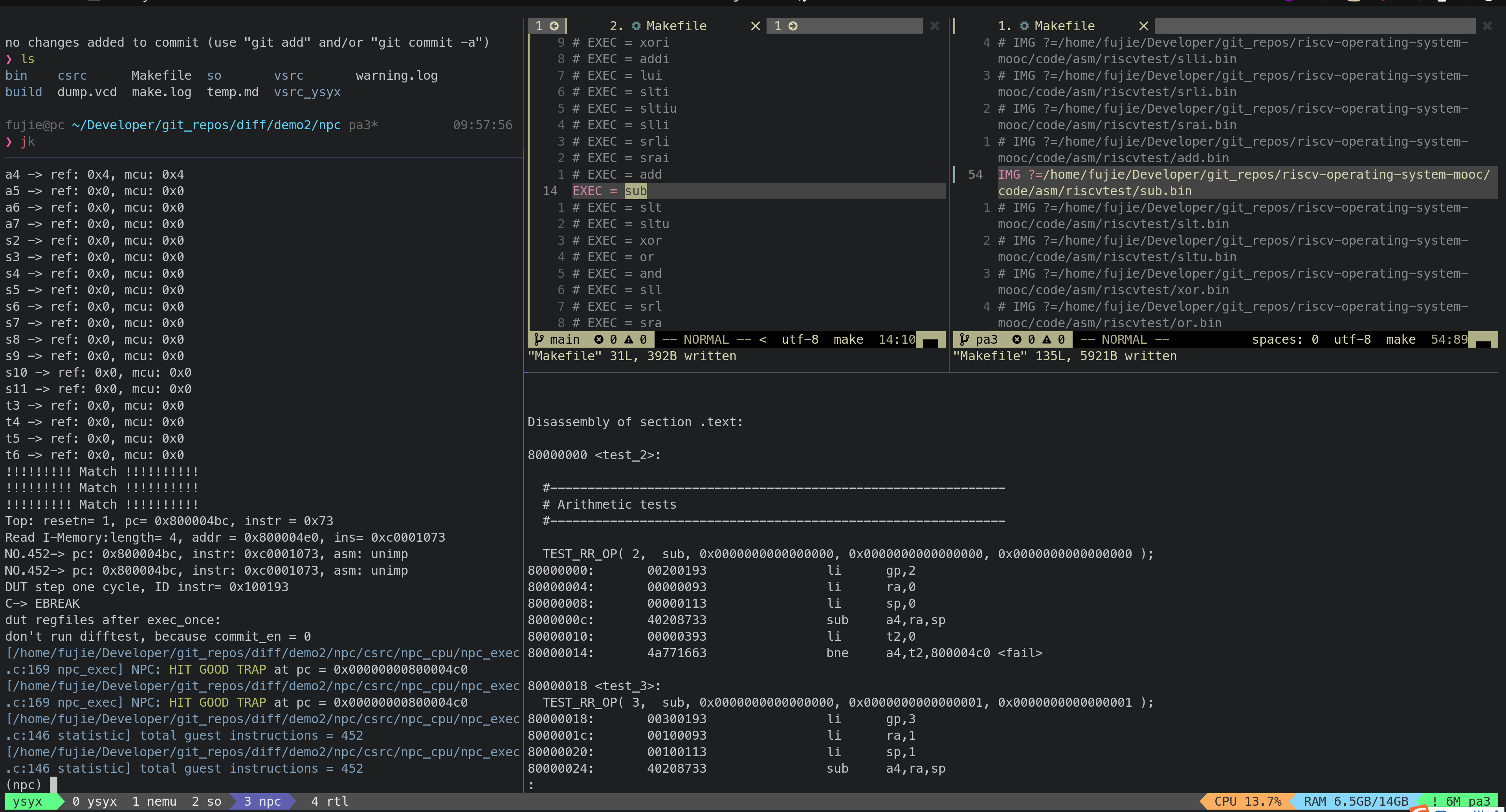Click the '# EXEC = xori' line

coord(621,43)
